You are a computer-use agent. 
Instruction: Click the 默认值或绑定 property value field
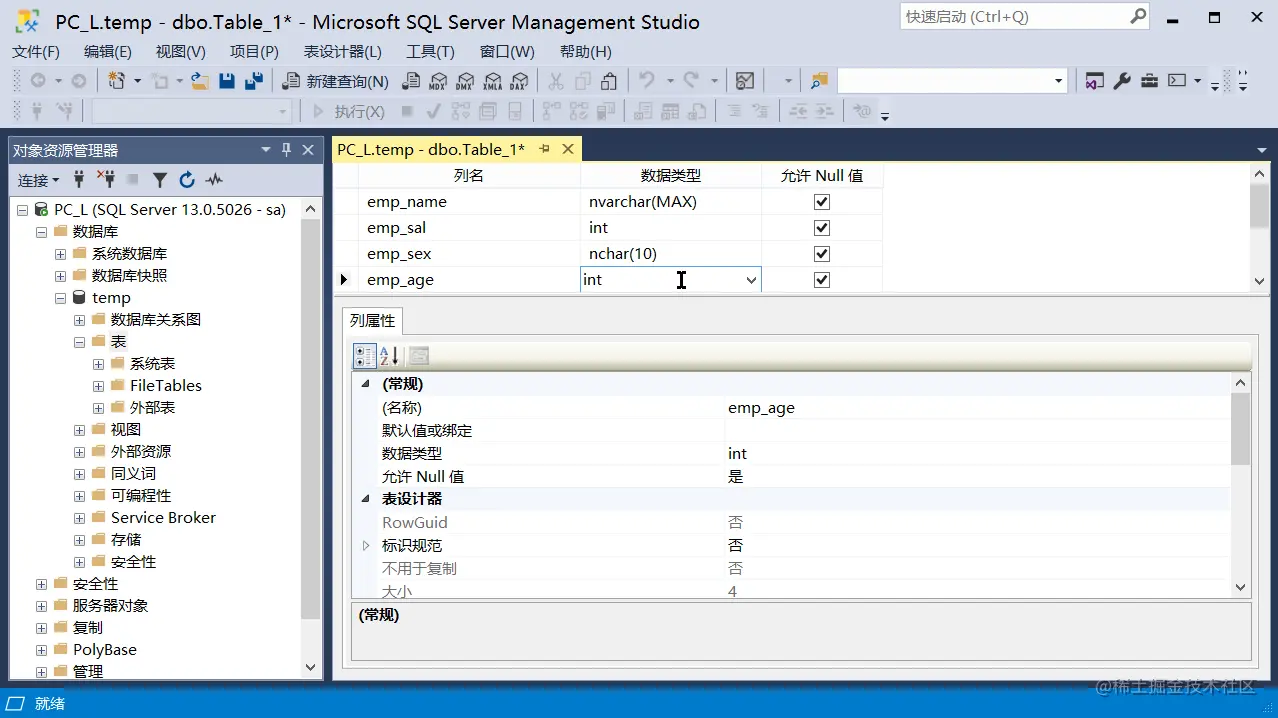coord(977,431)
